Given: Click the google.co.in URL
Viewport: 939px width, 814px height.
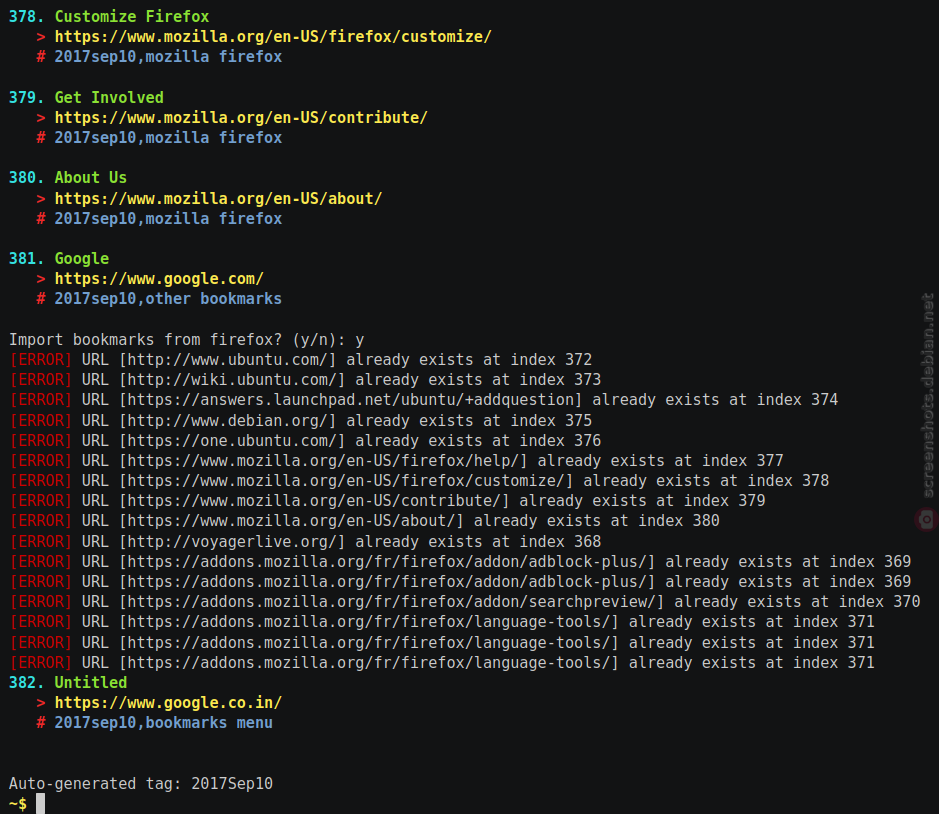Looking at the screenshot, I should 168,703.
